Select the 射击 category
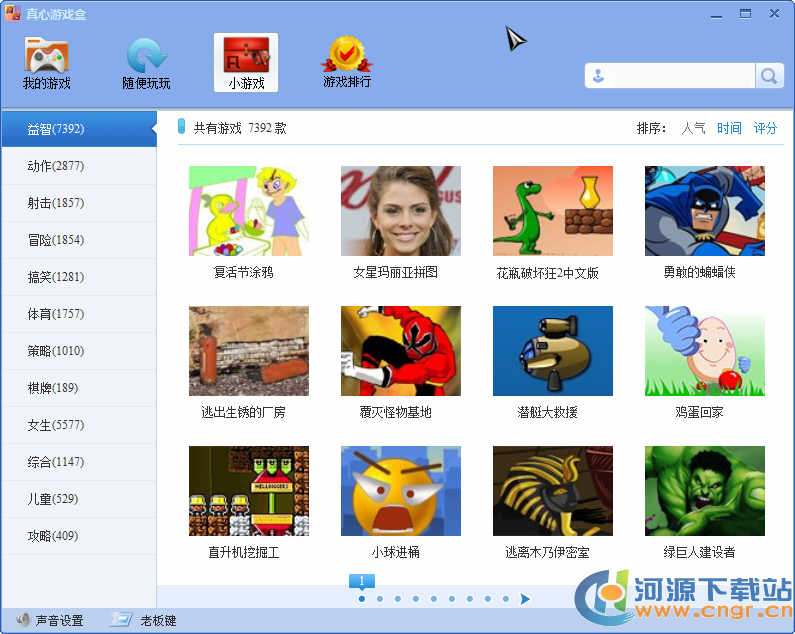Image resolution: width=795 pixels, height=634 pixels. pyautogui.click(x=56, y=203)
